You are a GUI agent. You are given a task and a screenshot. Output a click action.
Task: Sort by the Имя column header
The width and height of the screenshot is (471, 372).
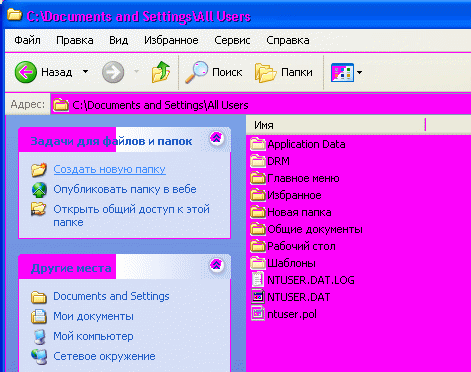[336, 125]
